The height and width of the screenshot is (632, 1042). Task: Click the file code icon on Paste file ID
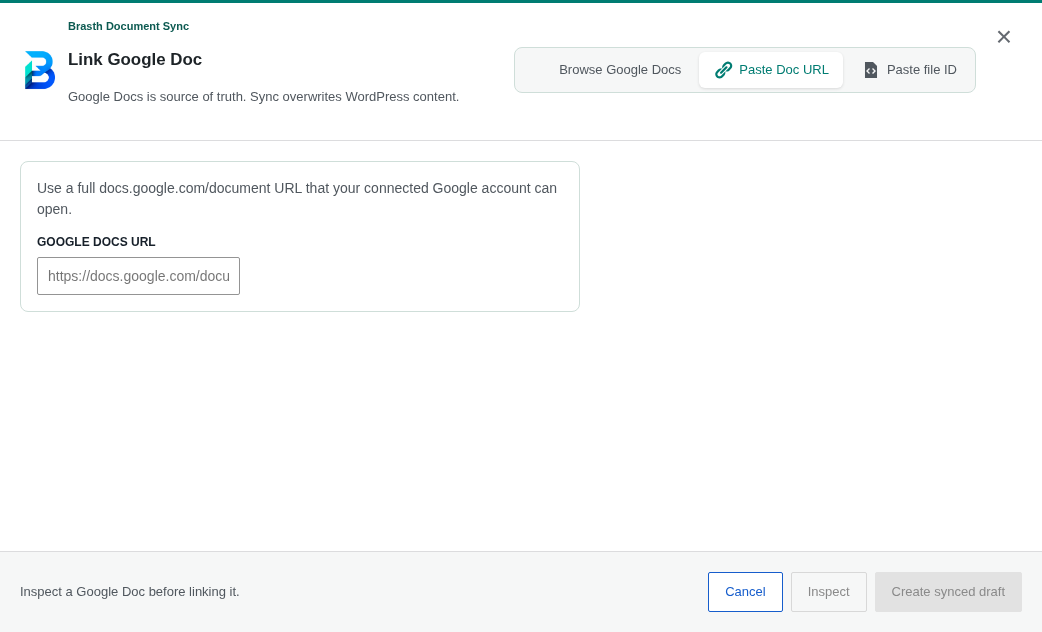pos(871,70)
